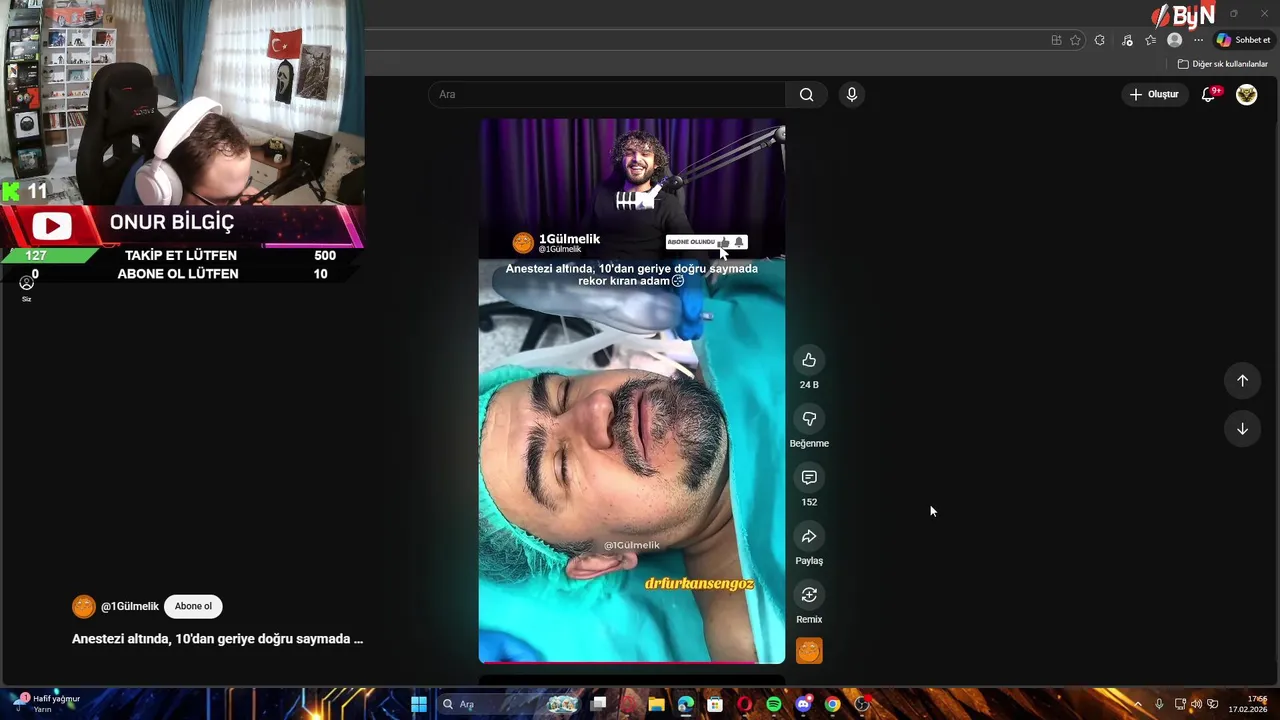Open the sound source thumbnail below Remix
Screen dimensions: 1280x720
point(809,651)
